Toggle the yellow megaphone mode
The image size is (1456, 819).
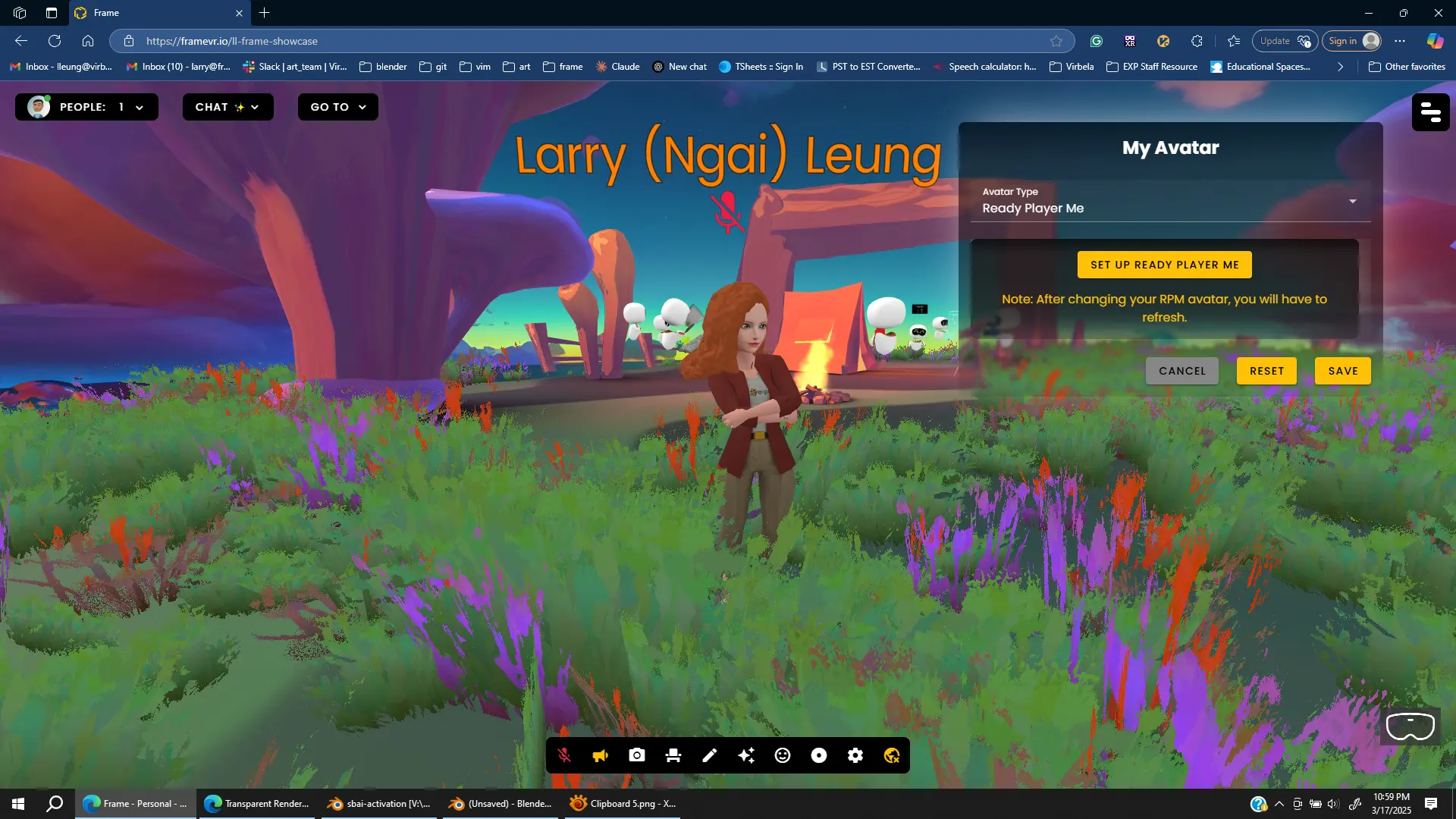pos(601,755)
